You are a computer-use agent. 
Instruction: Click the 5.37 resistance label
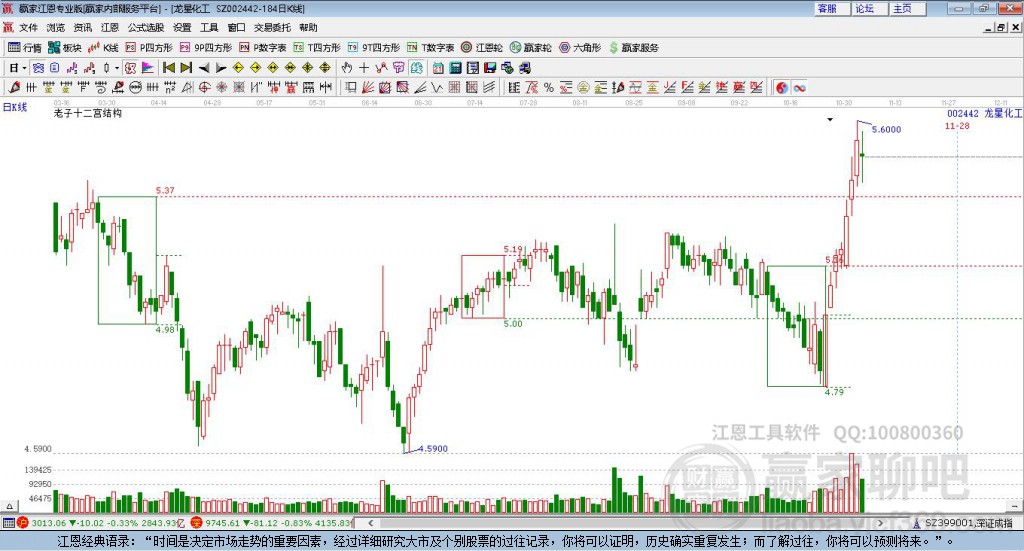coord(165,190)
